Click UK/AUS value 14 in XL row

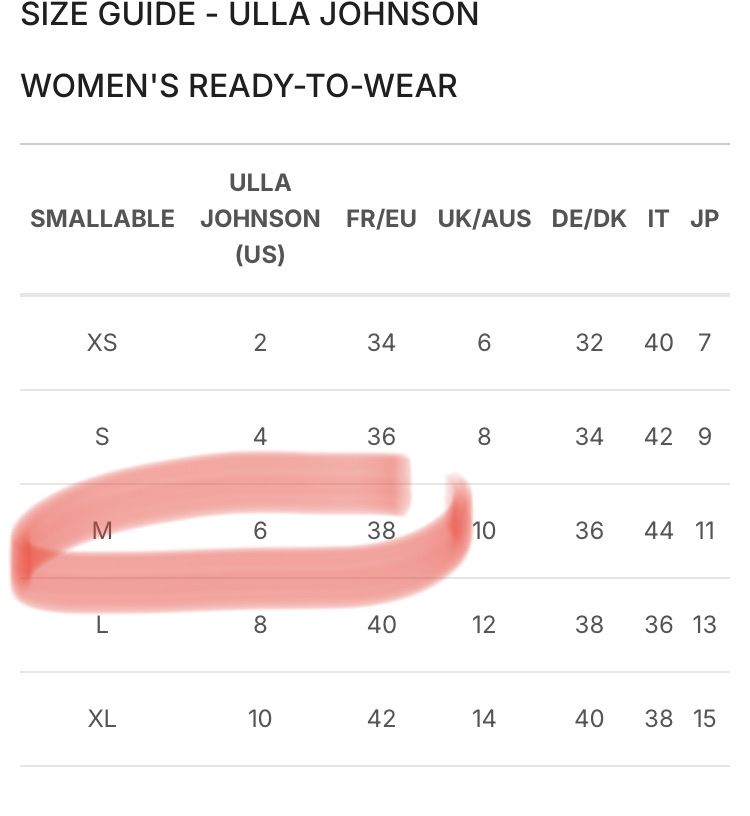click(x=484, y=719)
